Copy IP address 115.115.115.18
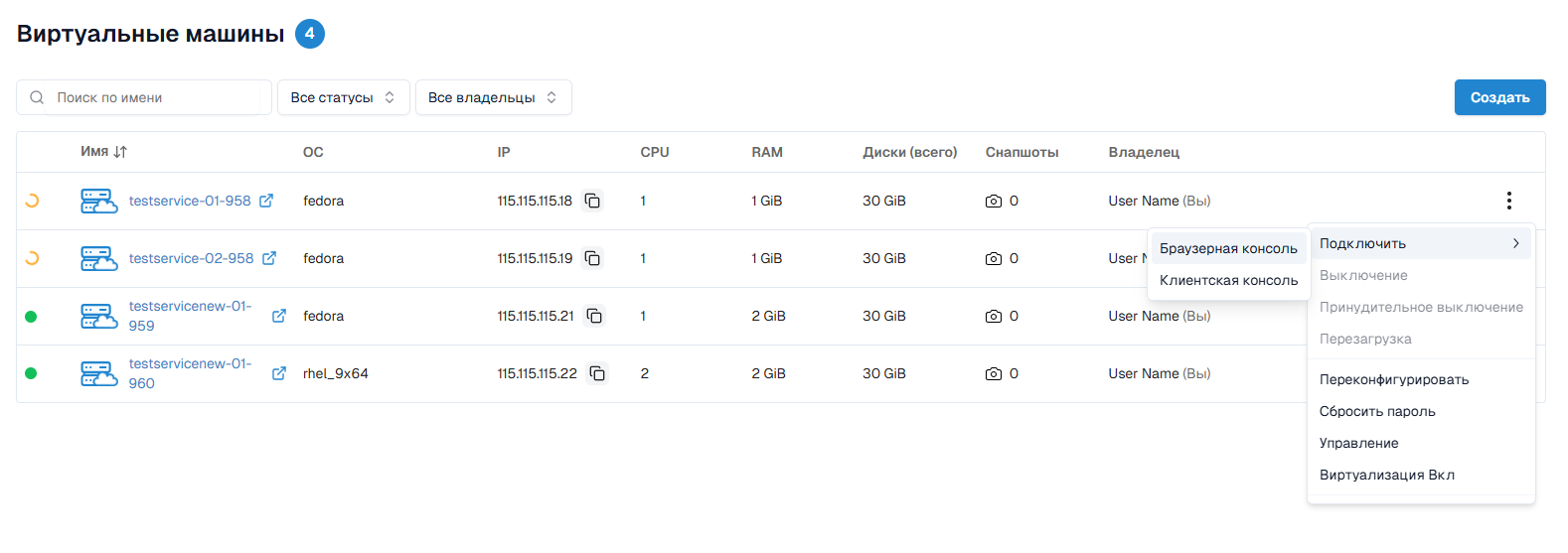The width and height of the screenshot is (1568, 553). pyautogui.click(x=592, y=201)
